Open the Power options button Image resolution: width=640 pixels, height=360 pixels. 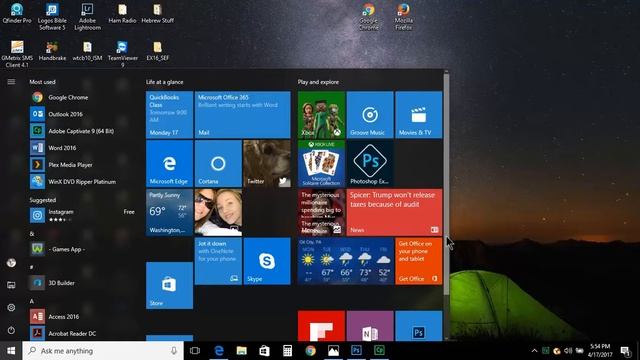tap(11, 330)
